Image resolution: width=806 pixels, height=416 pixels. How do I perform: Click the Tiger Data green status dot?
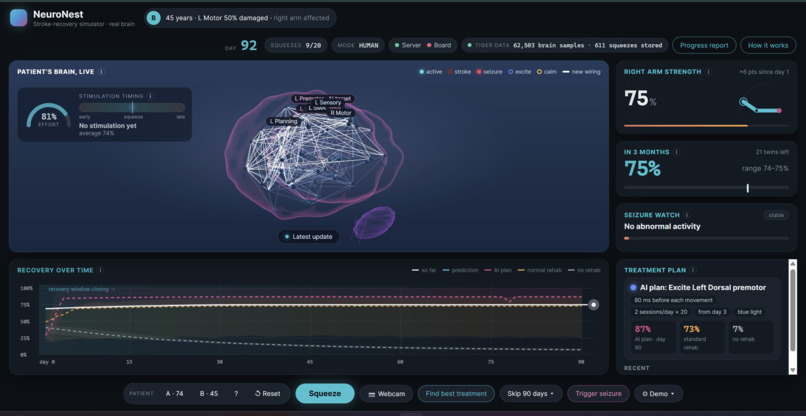[x=469, y=45]
